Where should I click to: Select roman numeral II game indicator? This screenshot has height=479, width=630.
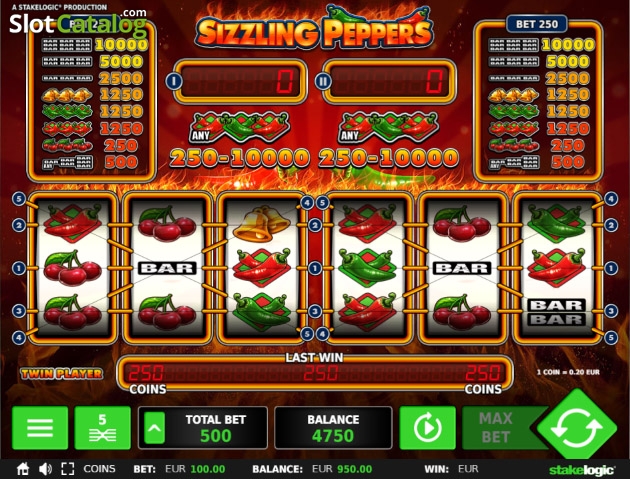(x=323, y=81)
